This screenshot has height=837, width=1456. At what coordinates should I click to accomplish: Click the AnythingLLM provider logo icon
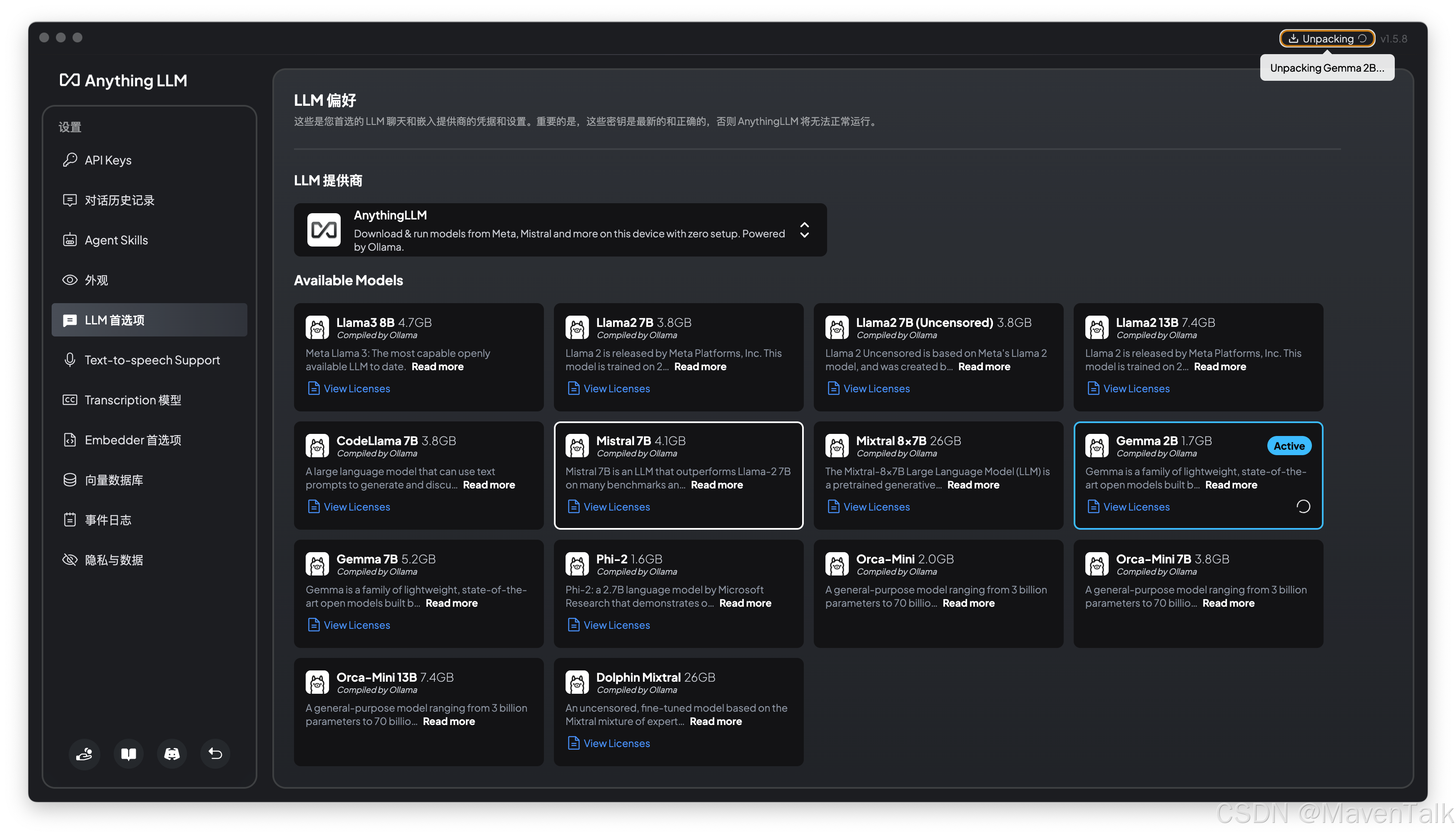[x=324, y=230]
